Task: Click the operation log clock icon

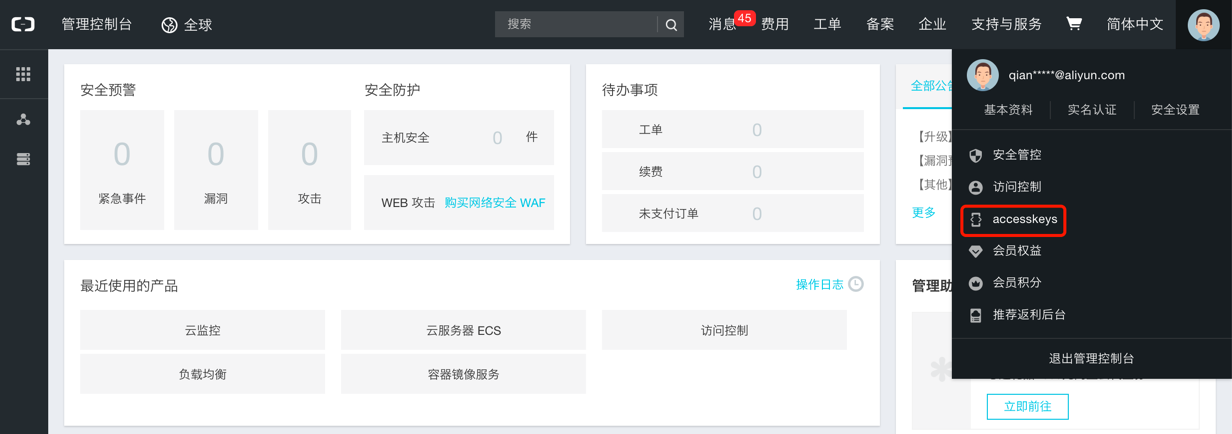Action: [856, 284]
